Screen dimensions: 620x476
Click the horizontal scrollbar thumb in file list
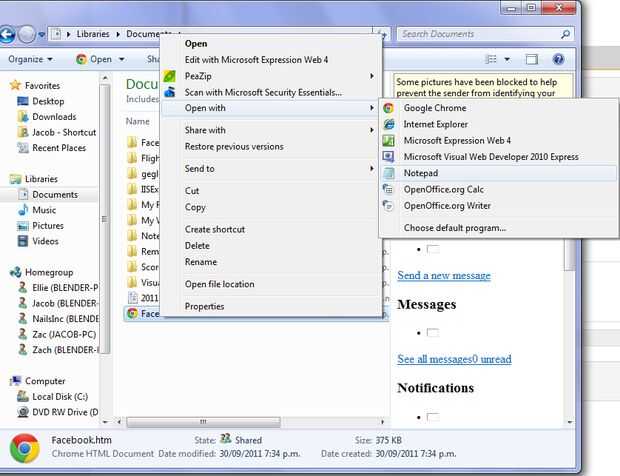(203, 422)
